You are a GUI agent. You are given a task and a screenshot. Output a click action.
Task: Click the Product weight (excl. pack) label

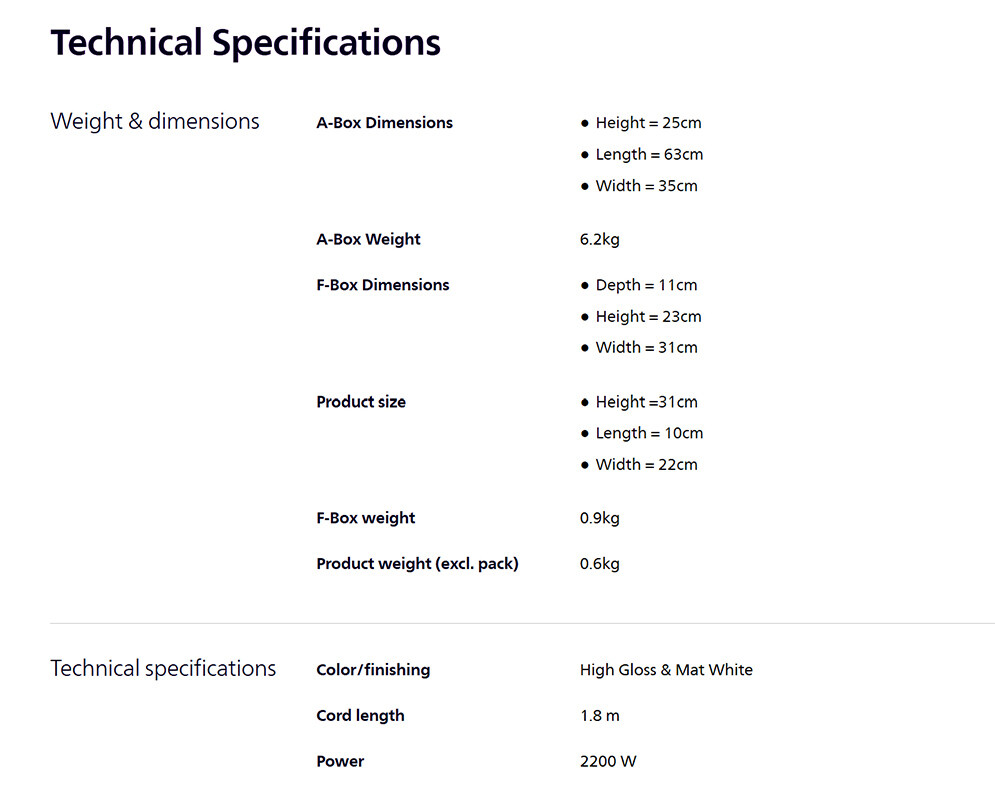(417, 564)
